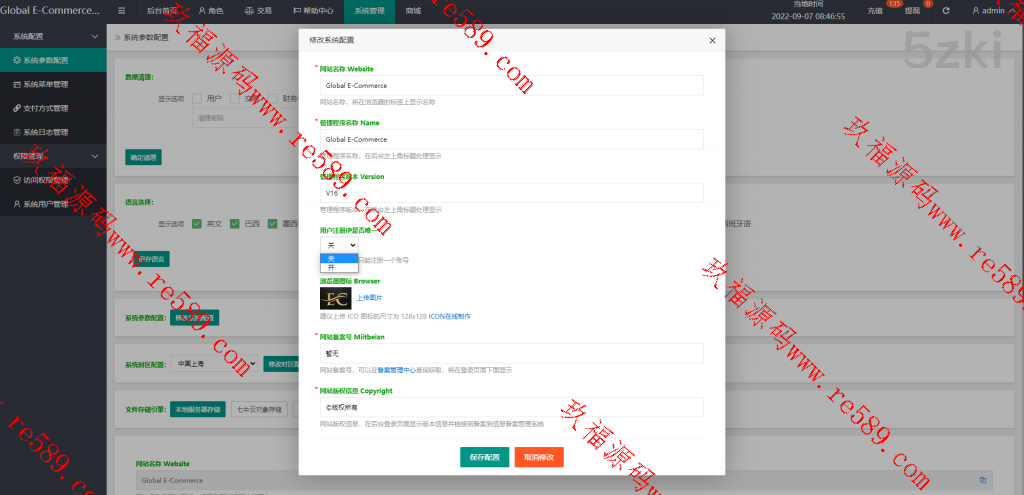
Task: Click the Global E-Commerce brand title
Action: (x=50, y=11)
